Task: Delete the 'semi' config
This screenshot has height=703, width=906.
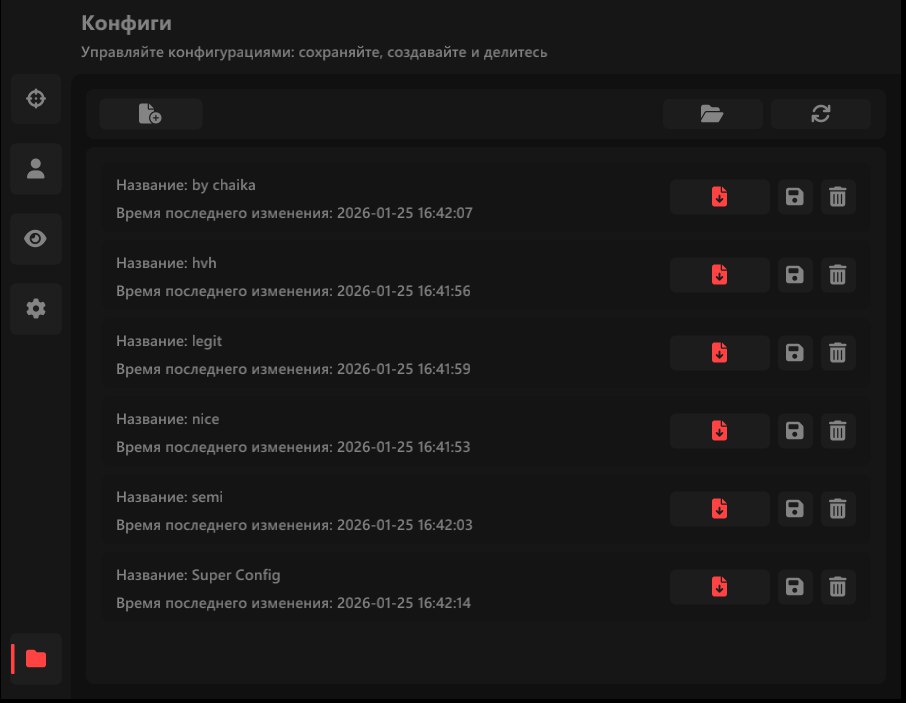Action: (838, 508)
